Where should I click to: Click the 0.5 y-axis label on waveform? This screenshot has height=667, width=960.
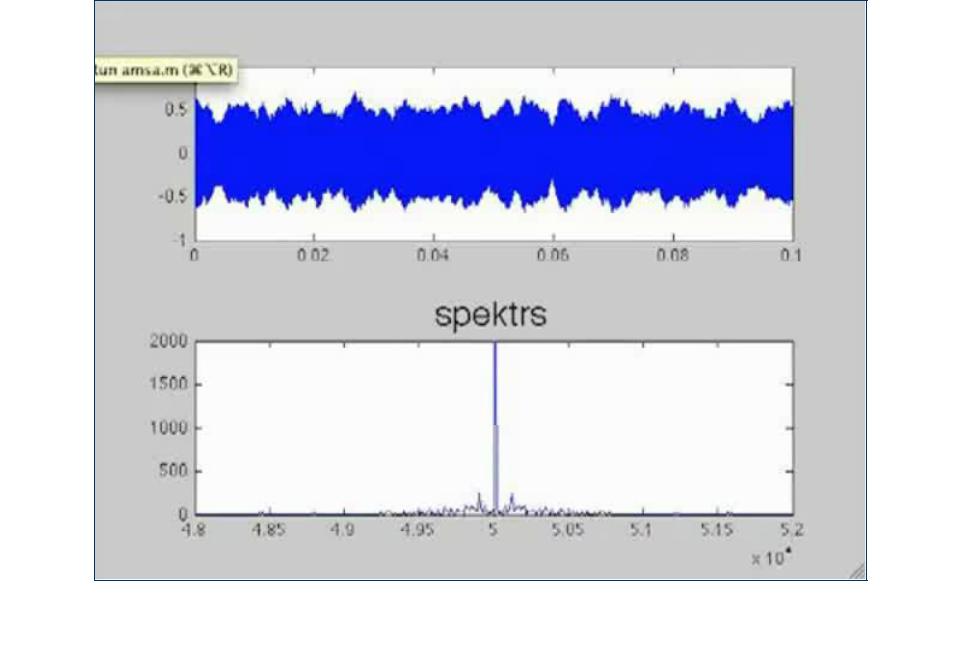(x=176, y=110)
